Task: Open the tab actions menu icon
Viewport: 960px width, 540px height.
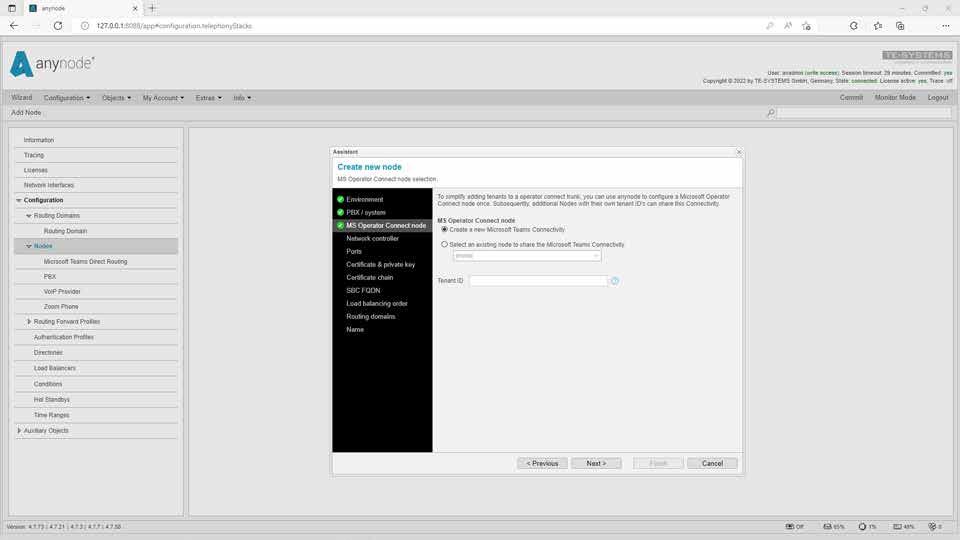Action: pos(12,9)
